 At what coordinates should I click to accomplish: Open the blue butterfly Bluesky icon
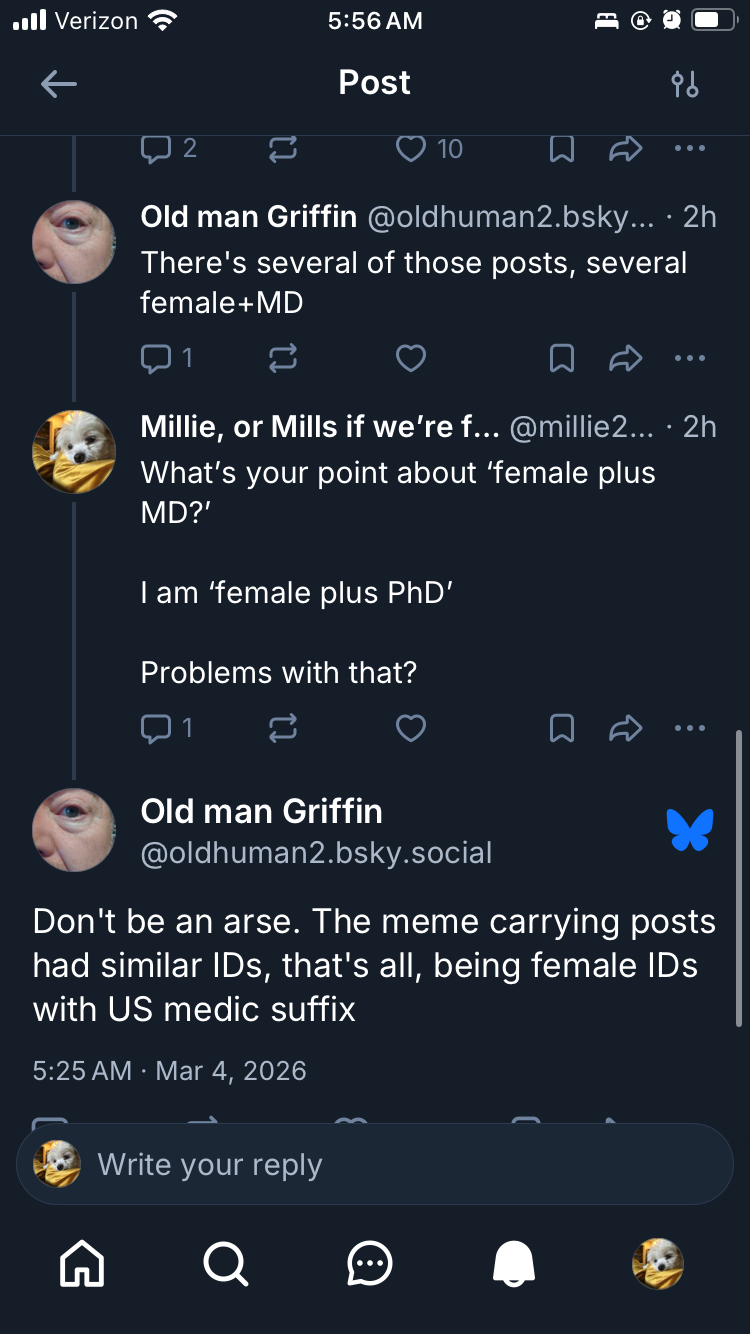click(690, 830)
